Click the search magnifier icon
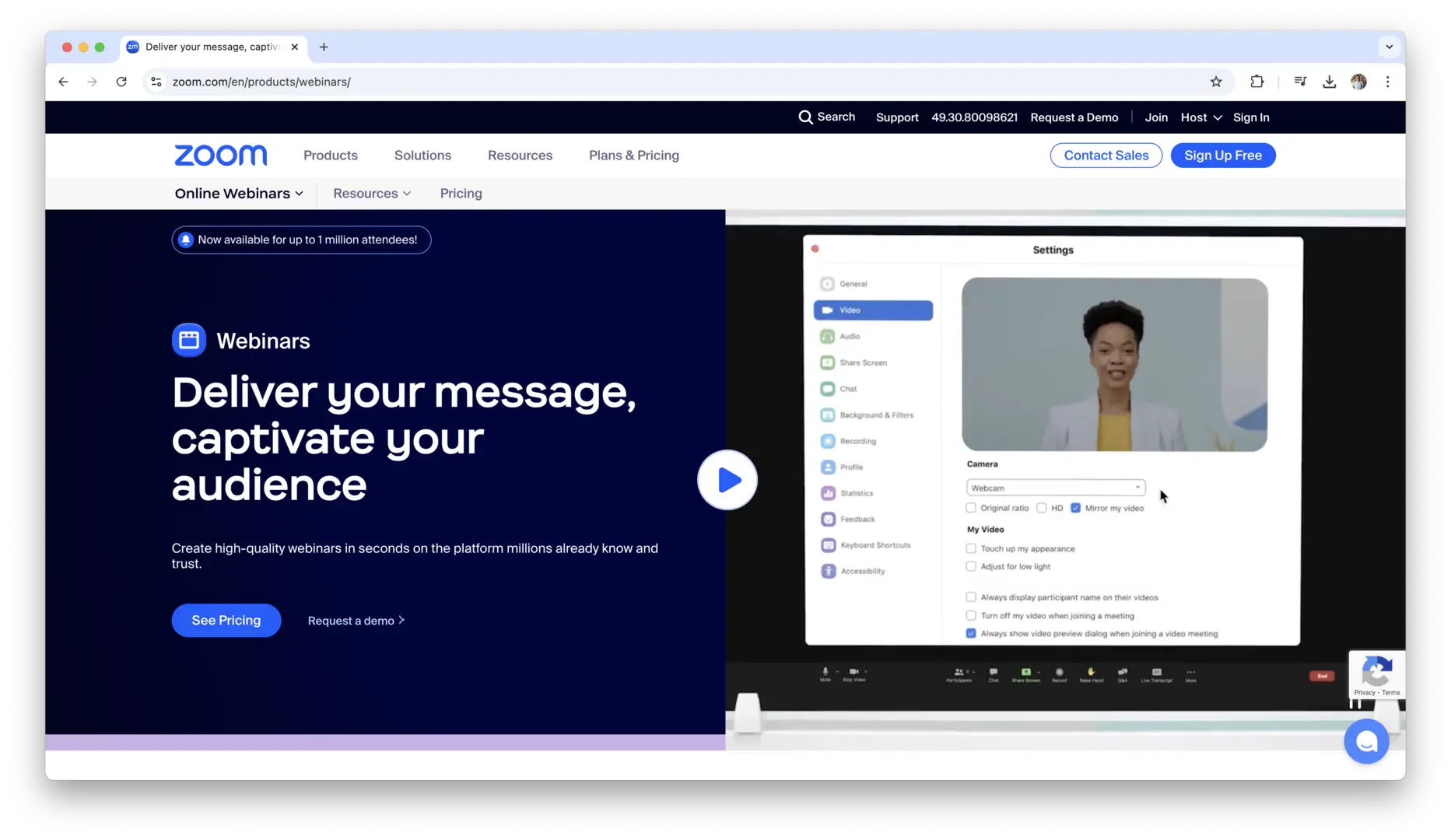This screenshot has height=840, width=1451. tap(805, 117)
